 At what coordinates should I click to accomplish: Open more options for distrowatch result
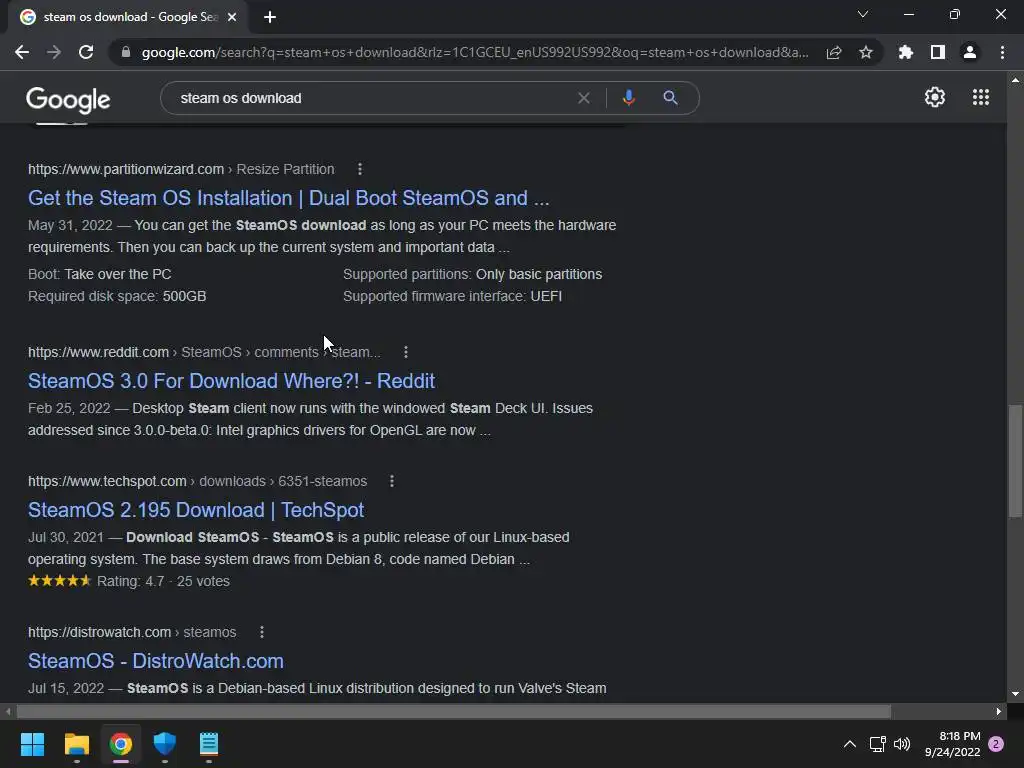click(x=262, y=632)
